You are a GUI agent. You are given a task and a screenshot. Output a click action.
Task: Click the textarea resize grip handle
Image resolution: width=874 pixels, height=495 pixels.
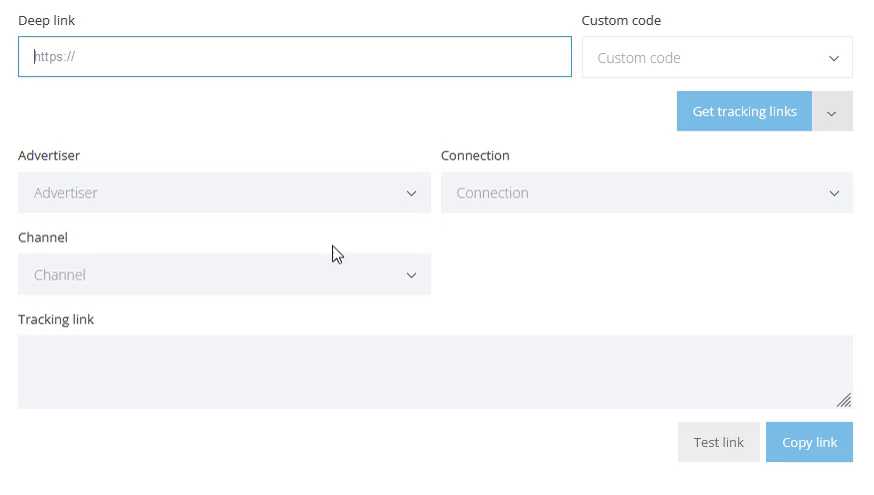[844, 400]
